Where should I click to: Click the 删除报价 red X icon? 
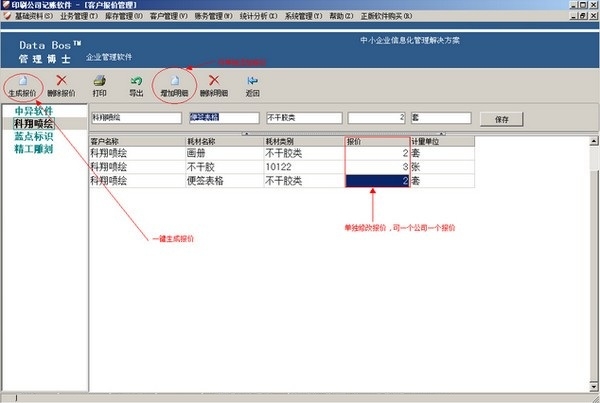coord(61,80)
